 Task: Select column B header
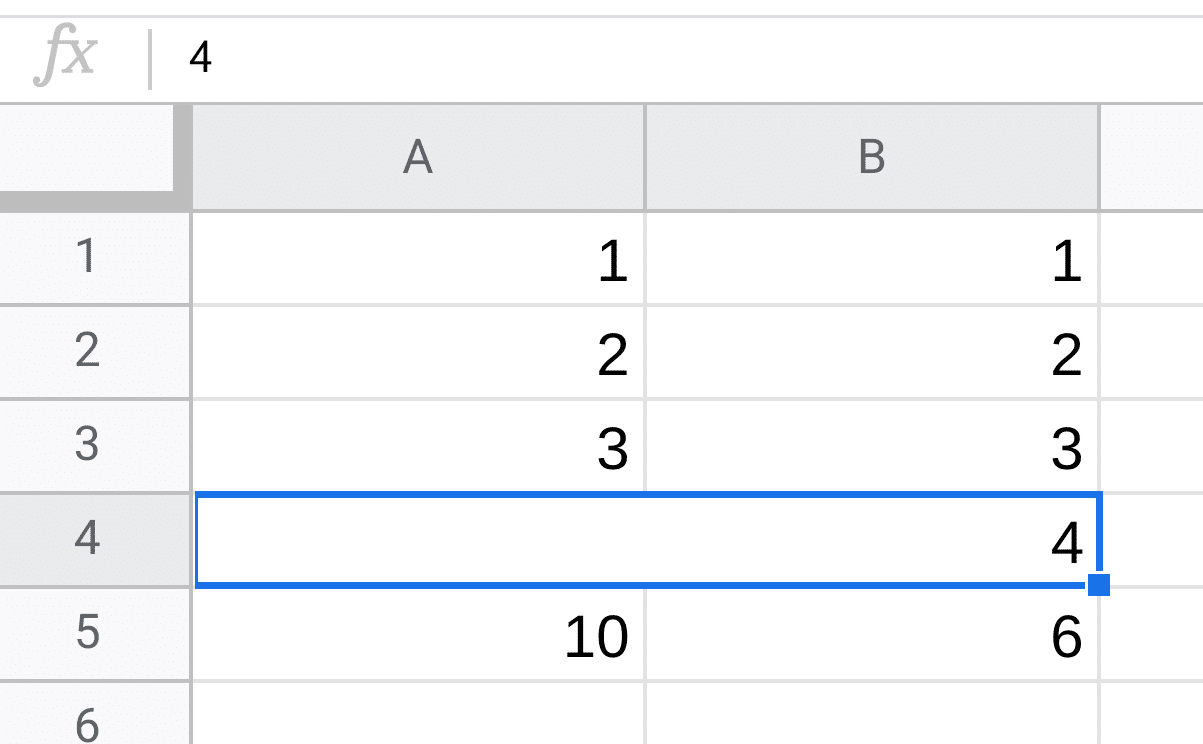pos(872,157)
